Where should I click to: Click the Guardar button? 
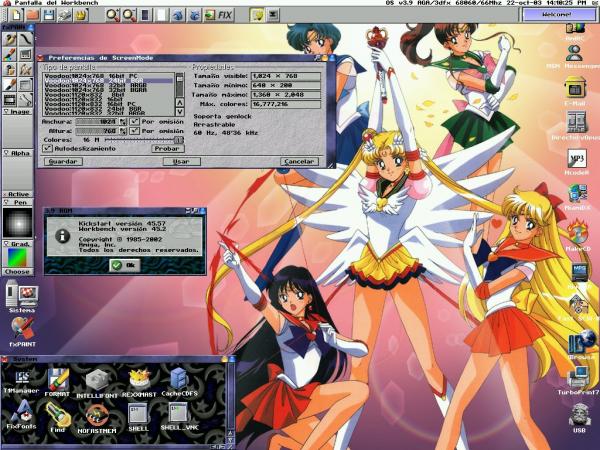(x=63, y=161)
